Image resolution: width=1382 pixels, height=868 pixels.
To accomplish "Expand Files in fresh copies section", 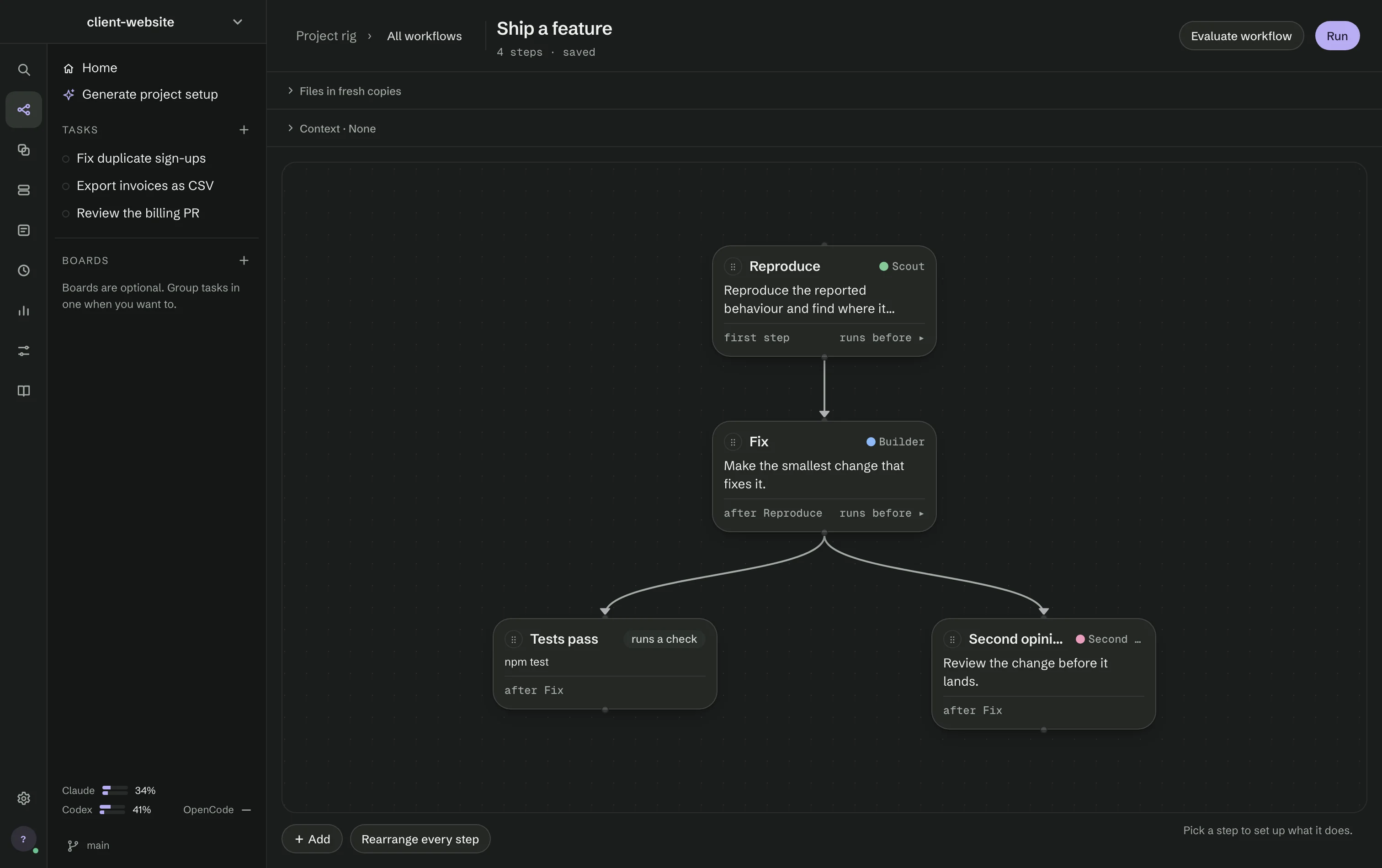I will click(344, 90).
